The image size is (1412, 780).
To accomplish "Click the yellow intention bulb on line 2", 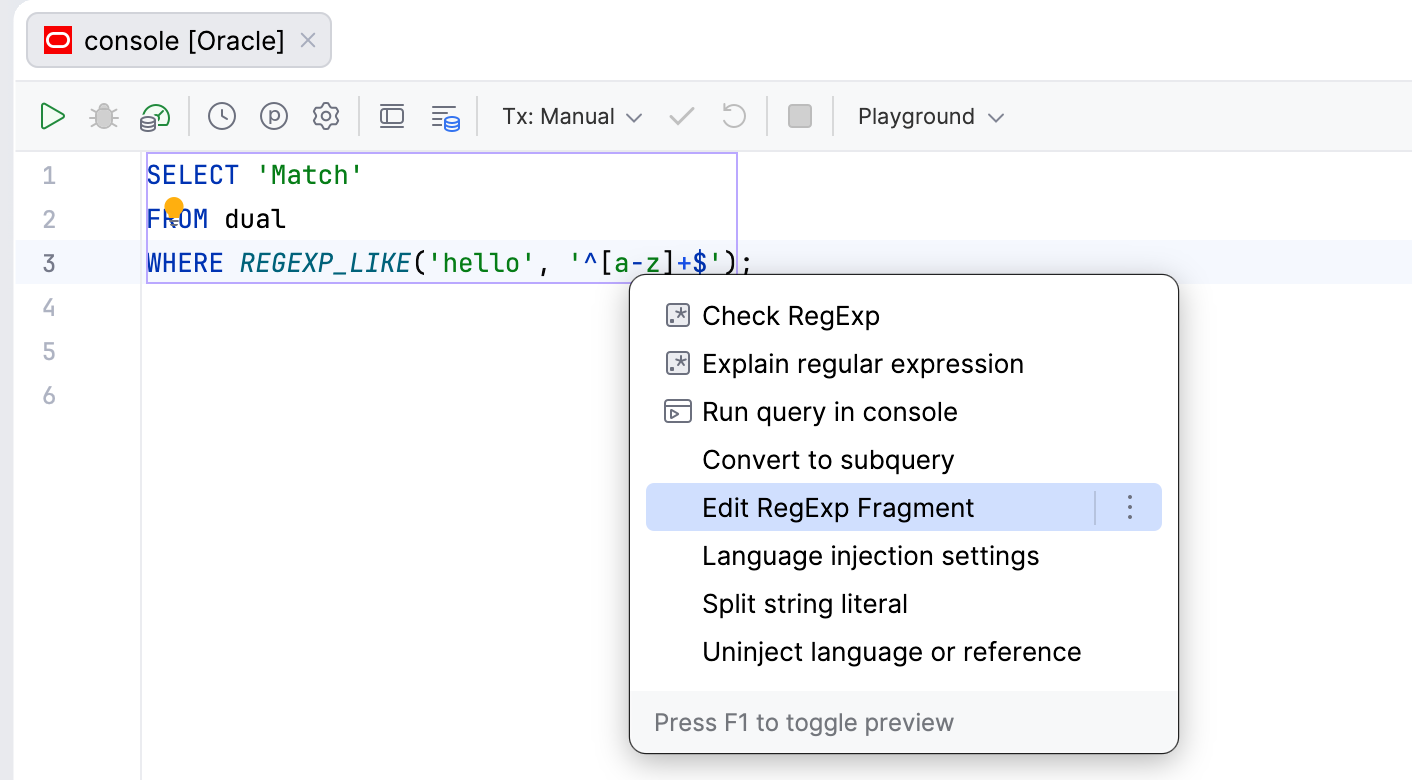I will pos(174,208).
